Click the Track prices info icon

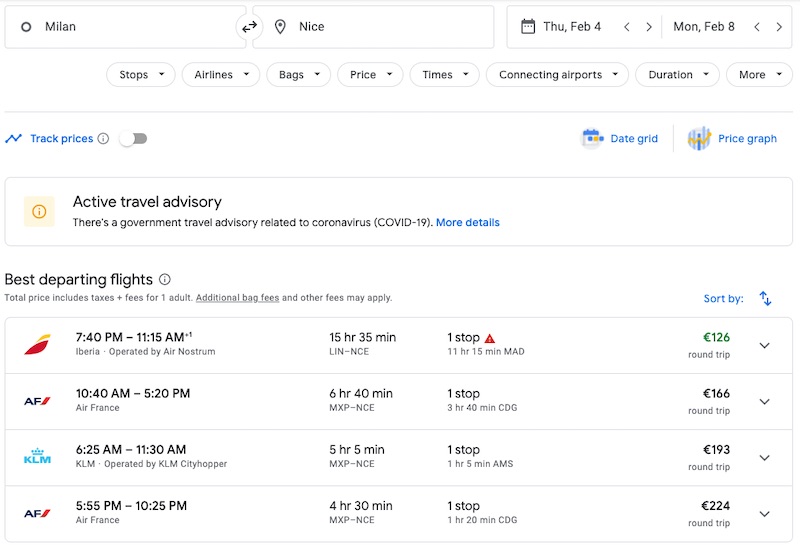tap(103, 139)
